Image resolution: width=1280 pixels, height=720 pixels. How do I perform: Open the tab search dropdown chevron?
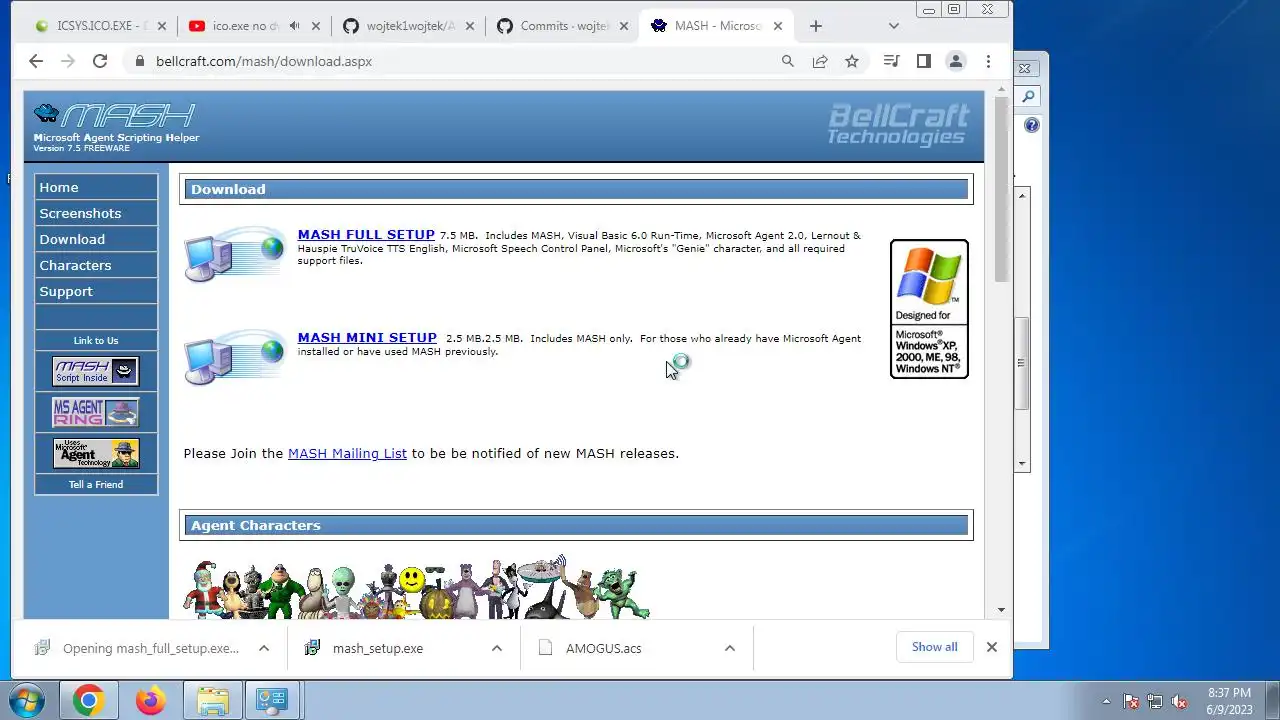coord(894,26)
